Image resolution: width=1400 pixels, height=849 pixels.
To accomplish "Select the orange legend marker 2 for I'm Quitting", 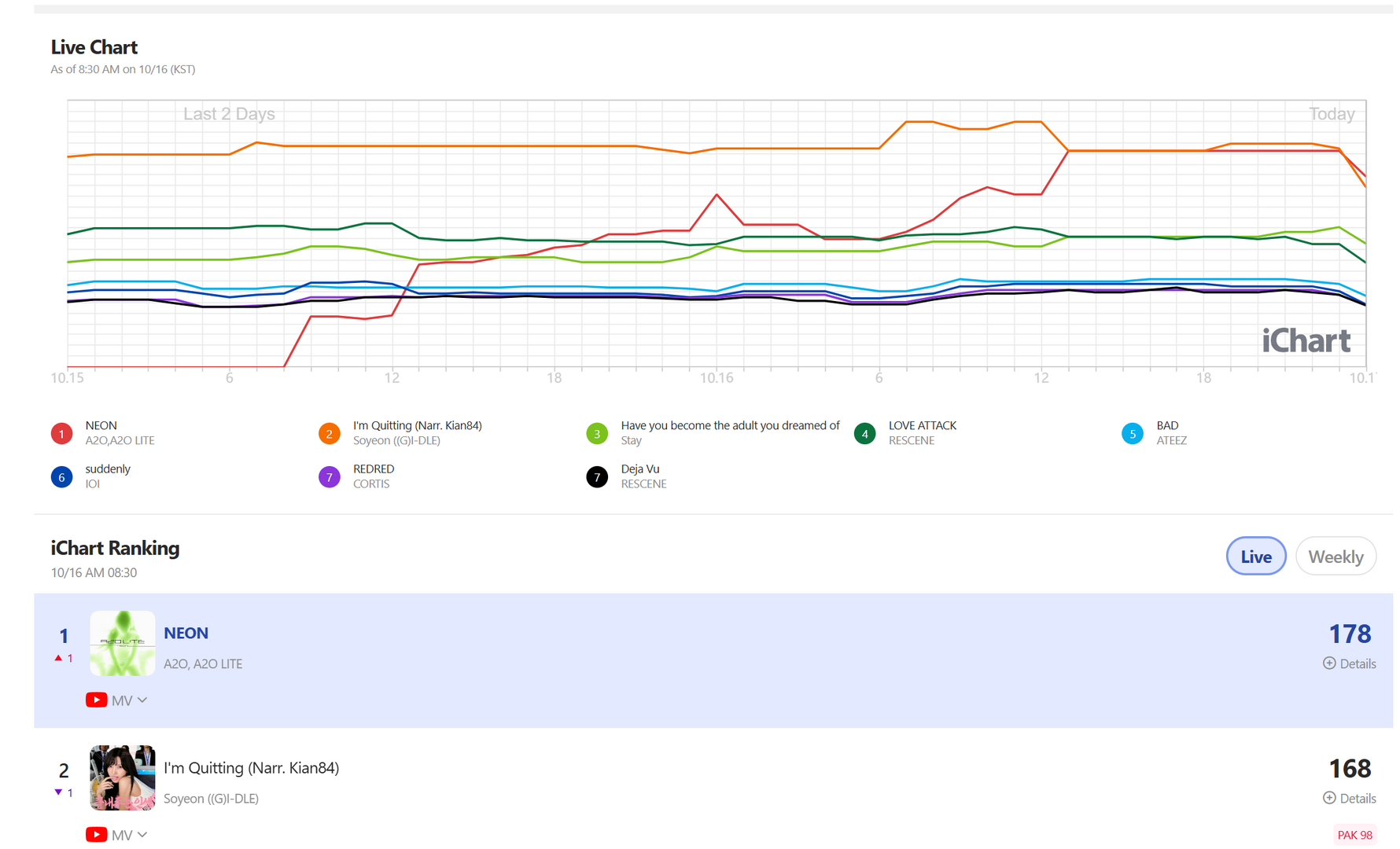I will coord(330,433).
